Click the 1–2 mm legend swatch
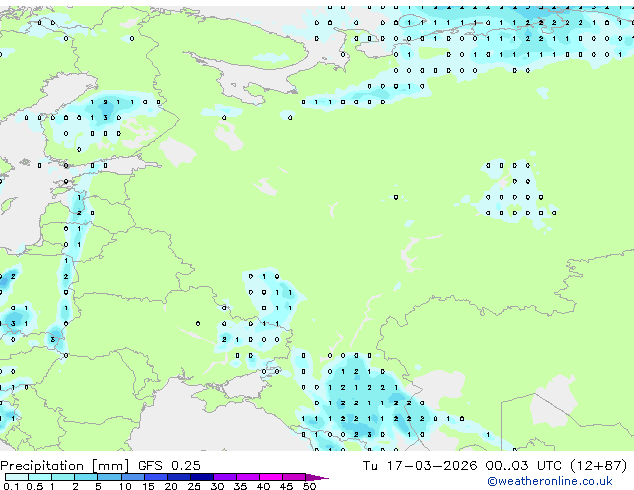 tap(63, 477)
